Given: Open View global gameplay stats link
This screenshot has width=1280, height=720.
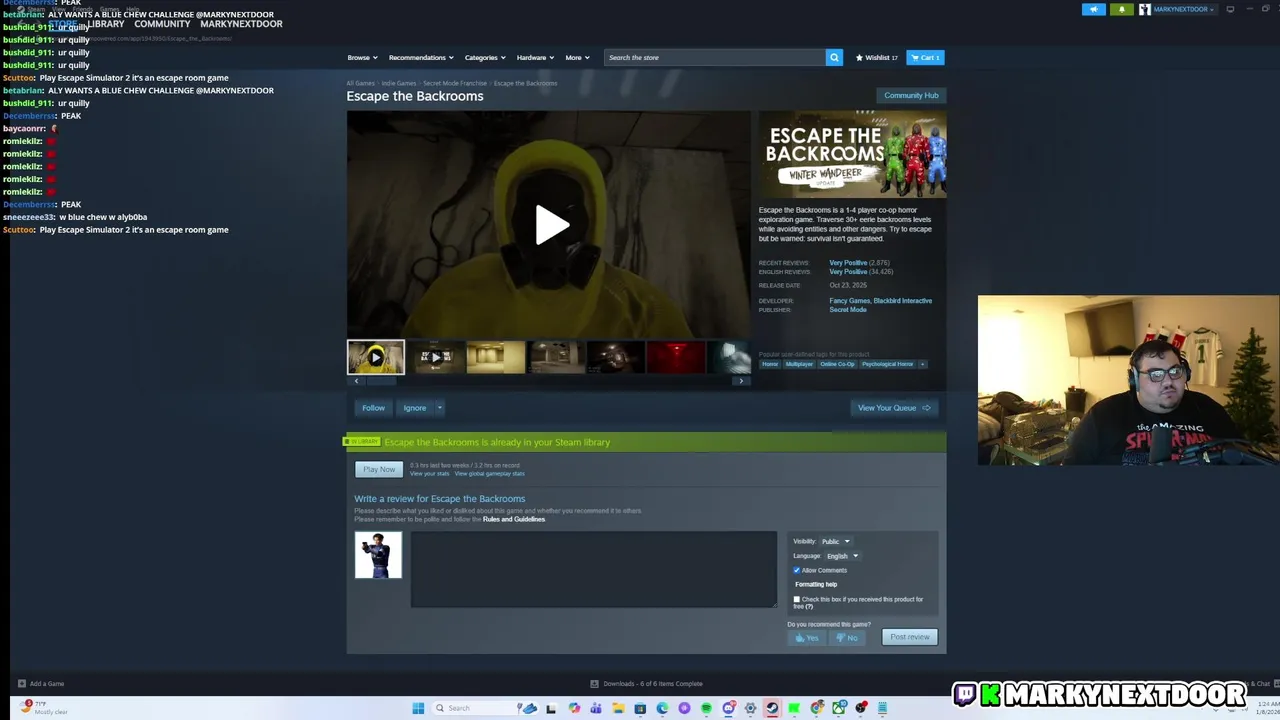Looking at the screenshot, I should [x=490, y=473].
